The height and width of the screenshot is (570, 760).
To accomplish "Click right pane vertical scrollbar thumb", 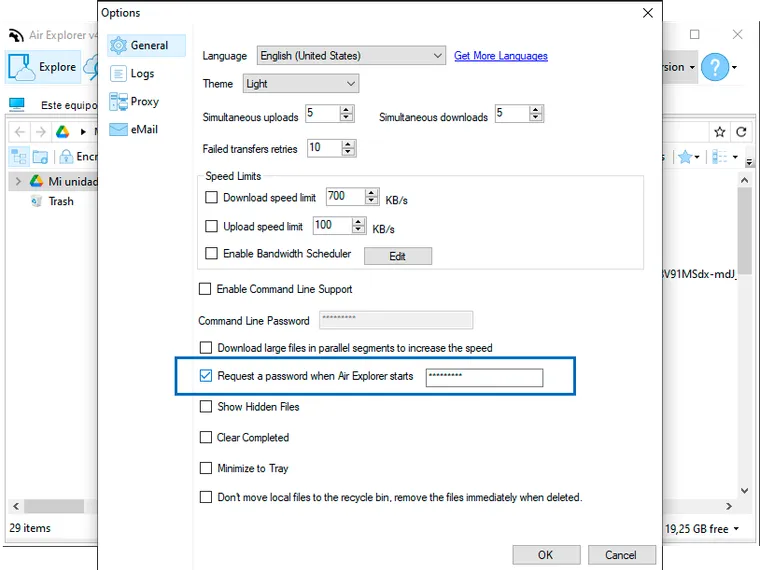I will point(744,231).
